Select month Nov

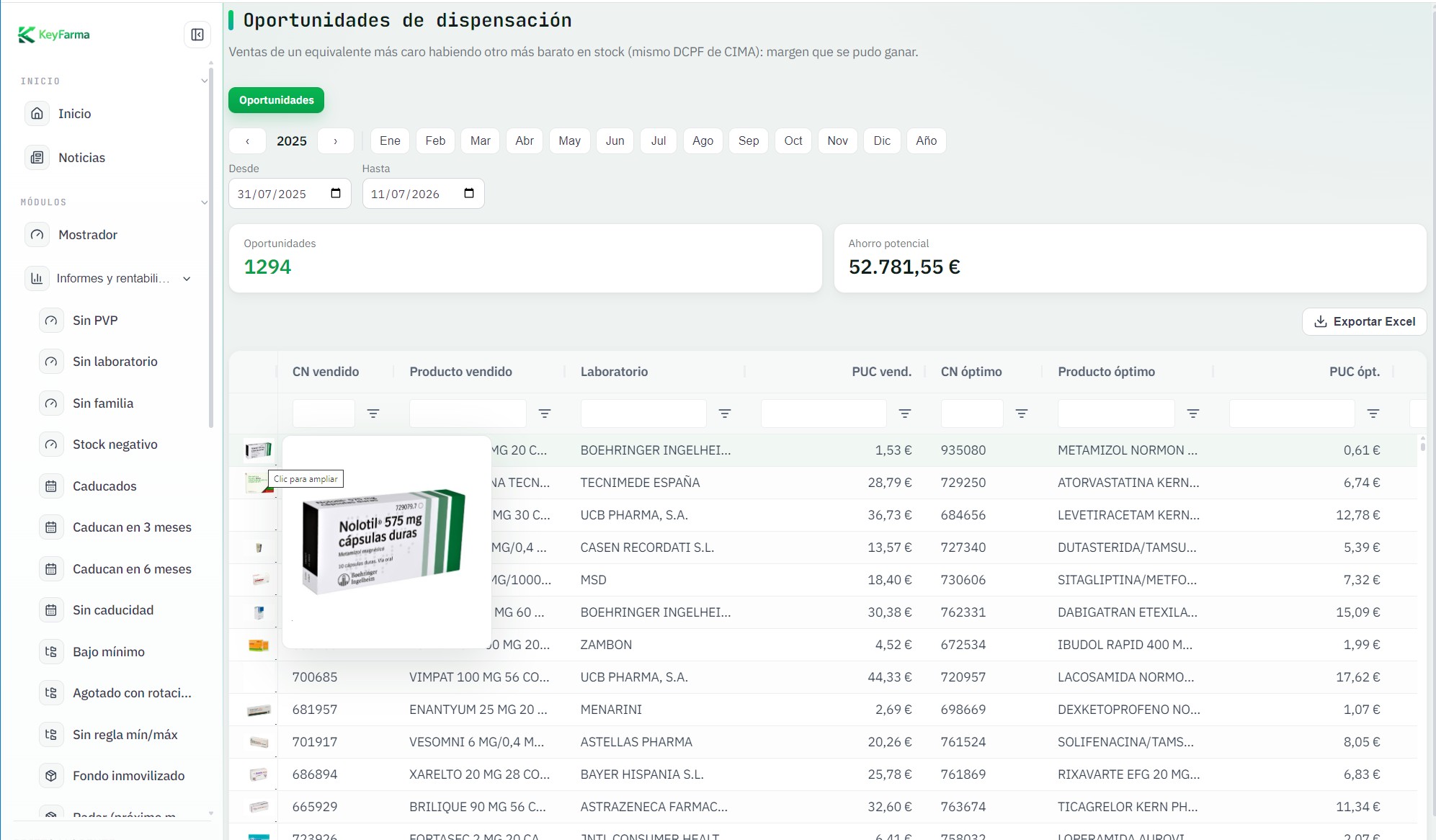coord(837,141)
